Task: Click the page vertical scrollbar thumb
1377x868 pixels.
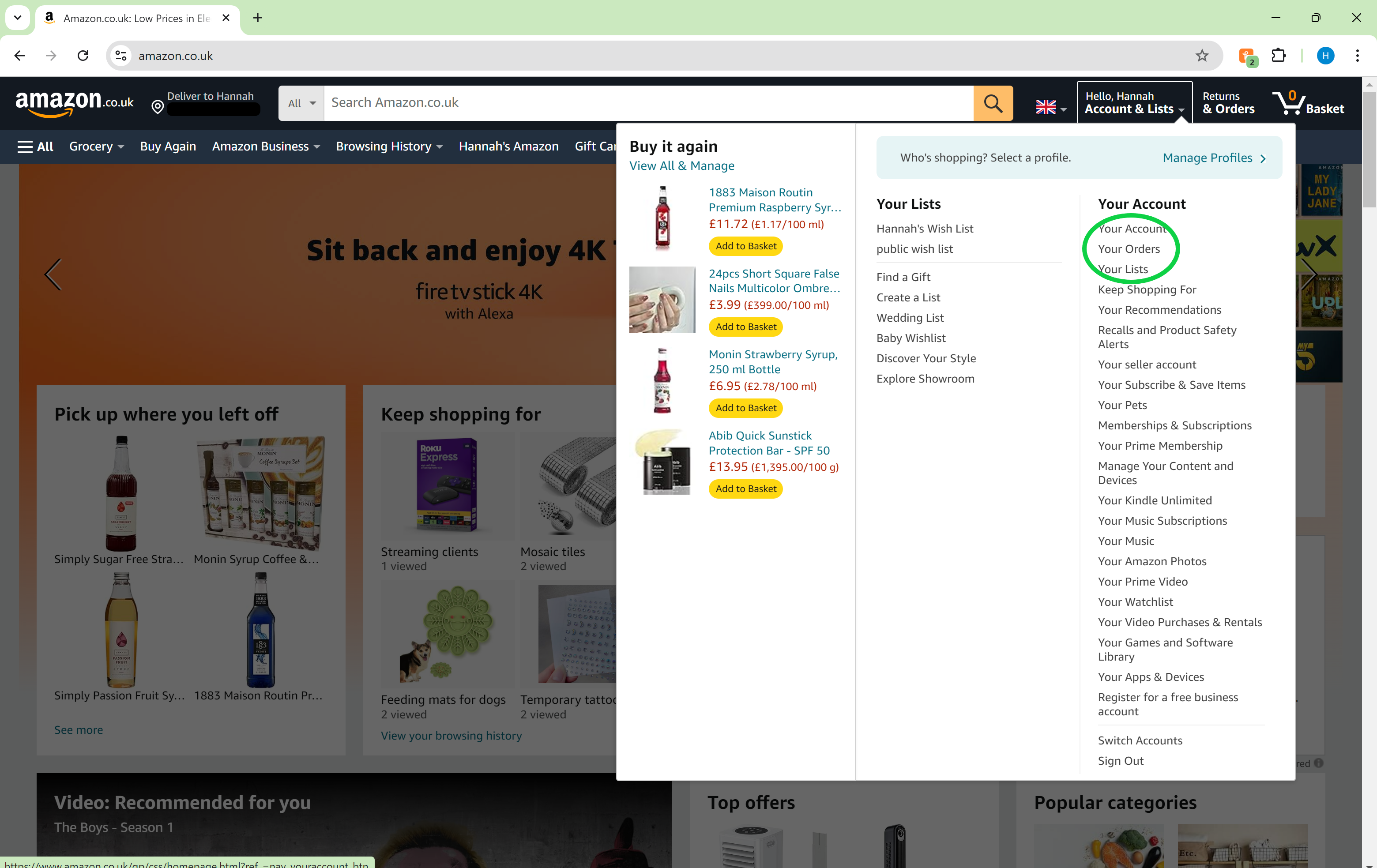Action: (x=1369, y=149)
